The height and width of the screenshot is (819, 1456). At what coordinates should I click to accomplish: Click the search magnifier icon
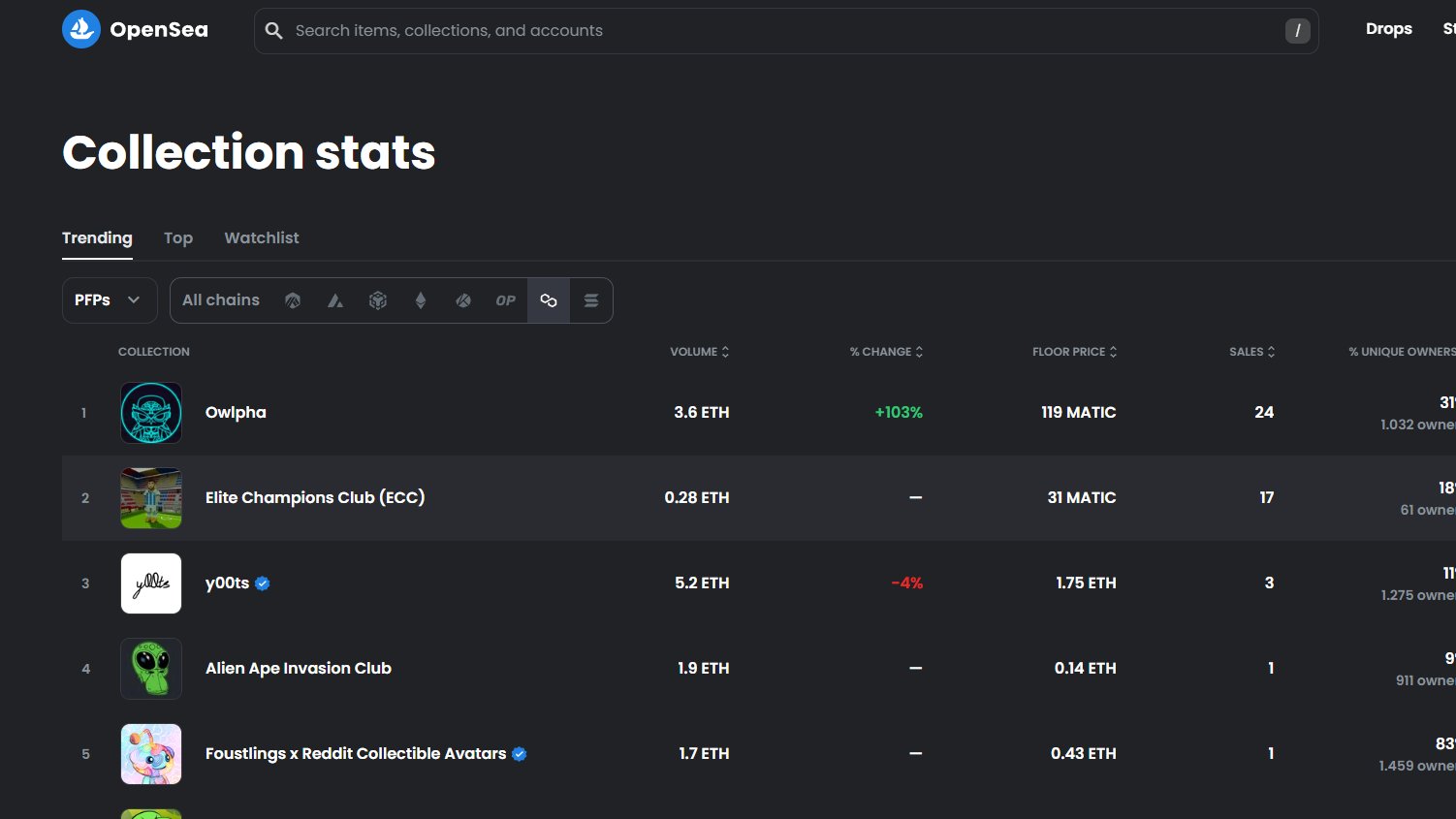click(274, 31)
